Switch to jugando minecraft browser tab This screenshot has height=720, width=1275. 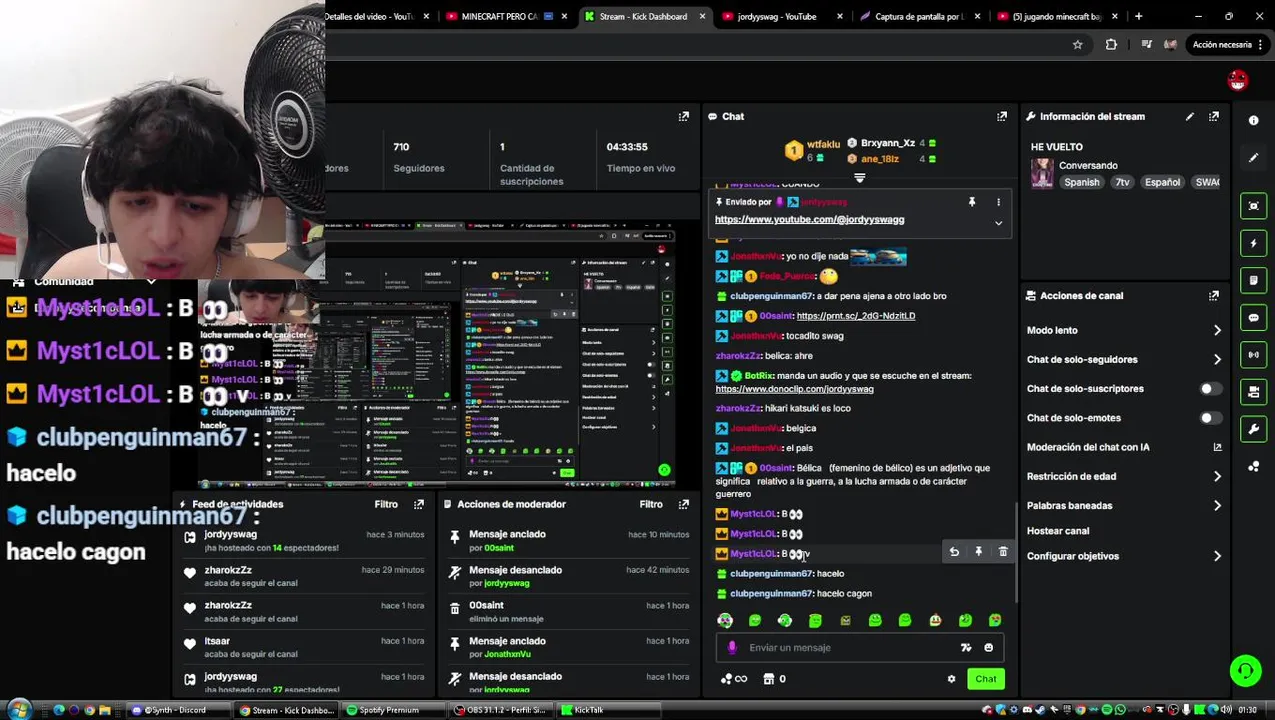(x=1056, y=16)
